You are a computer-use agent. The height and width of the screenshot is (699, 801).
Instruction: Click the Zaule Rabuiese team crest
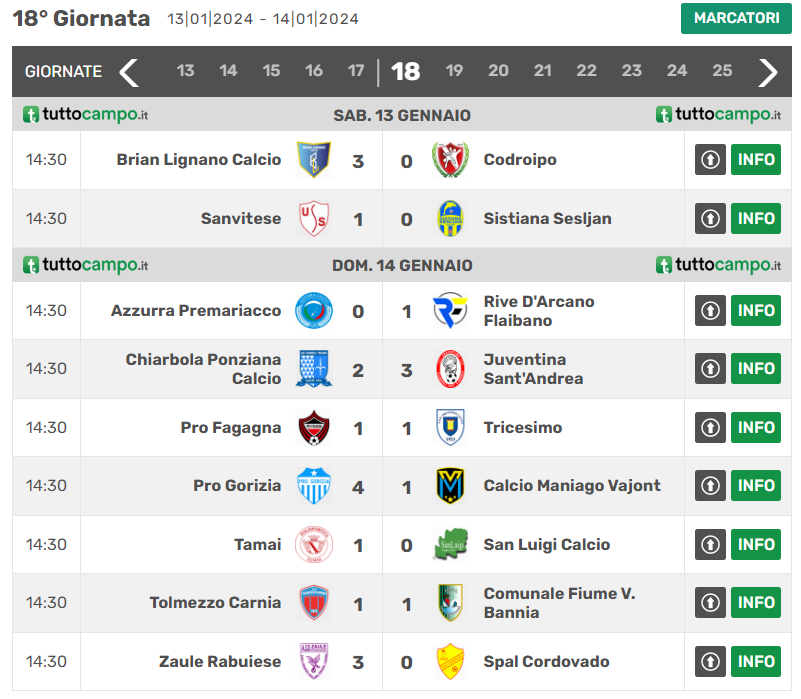314,662
